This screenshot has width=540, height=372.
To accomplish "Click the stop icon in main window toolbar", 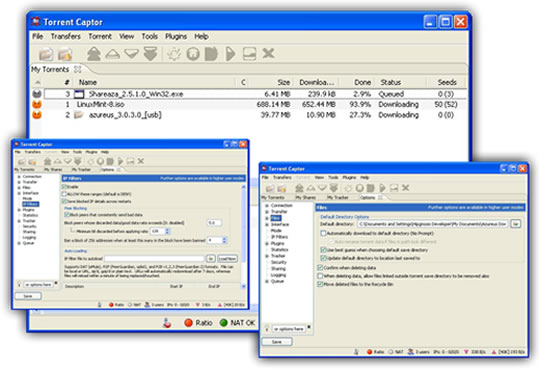I will click(x=211, y=54).
